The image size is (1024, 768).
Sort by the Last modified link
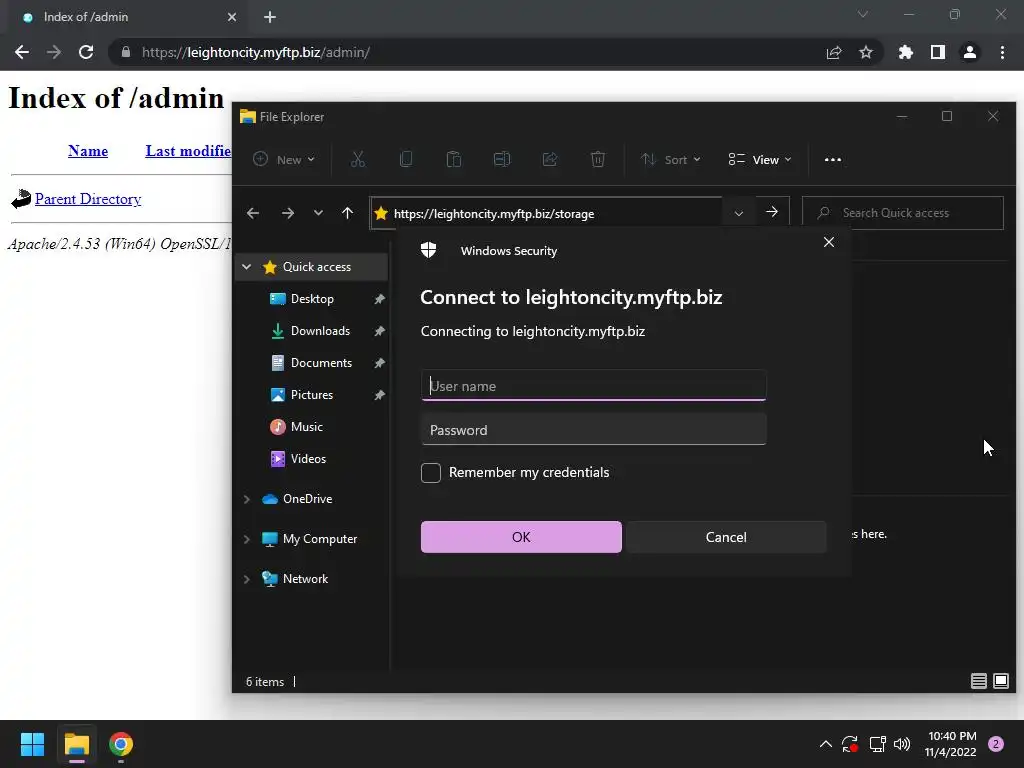(188, 151)
